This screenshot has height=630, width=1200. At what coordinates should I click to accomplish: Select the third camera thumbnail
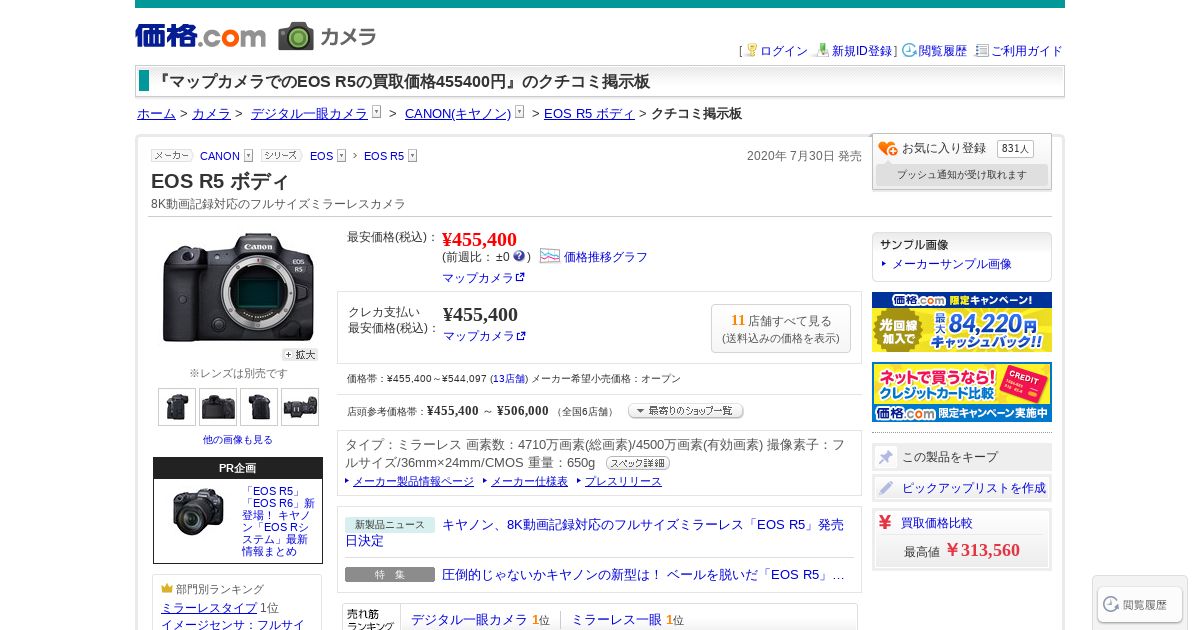coord(259,407)
